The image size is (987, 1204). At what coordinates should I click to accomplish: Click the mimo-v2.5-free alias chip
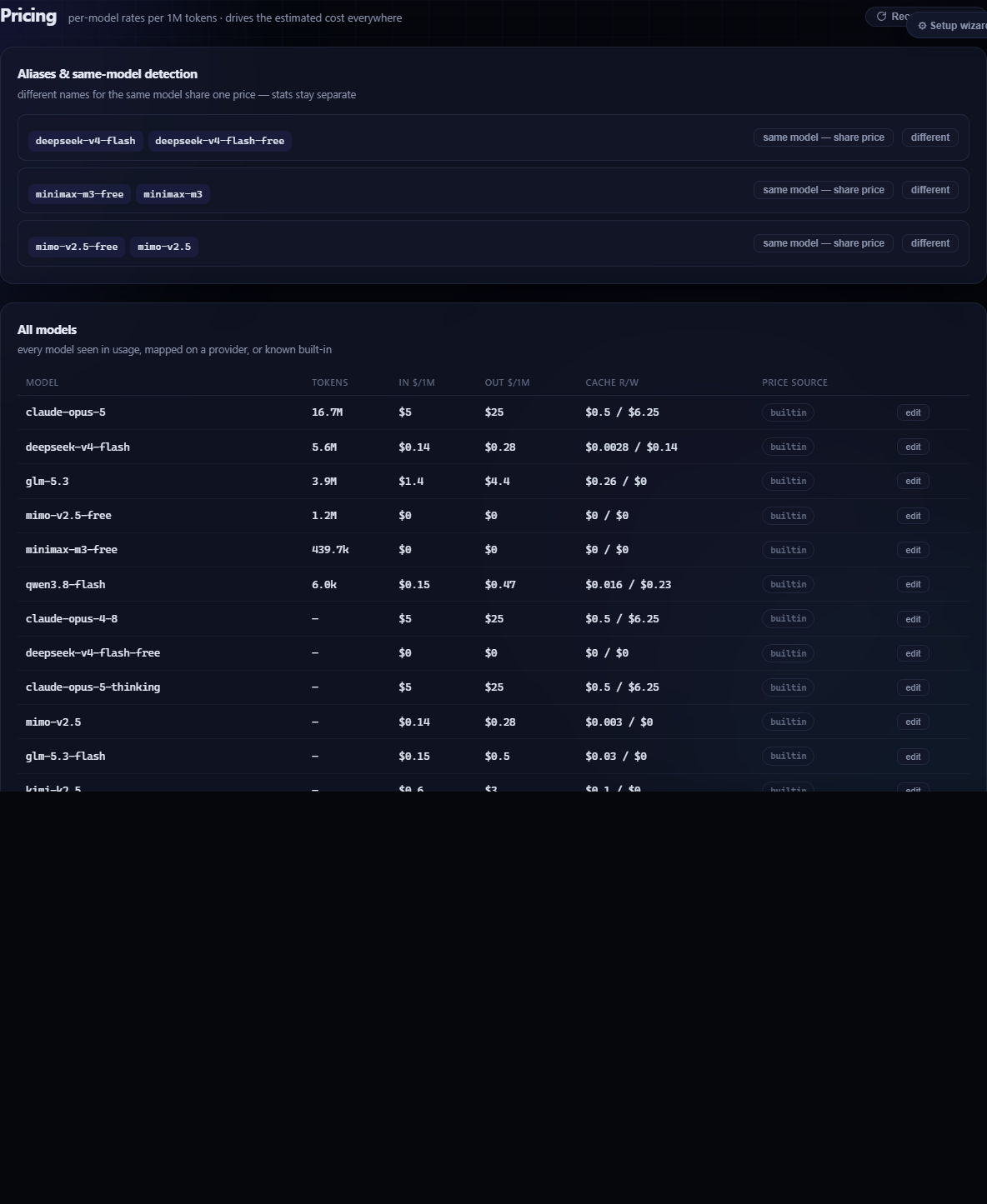click(x=77, y=247)
